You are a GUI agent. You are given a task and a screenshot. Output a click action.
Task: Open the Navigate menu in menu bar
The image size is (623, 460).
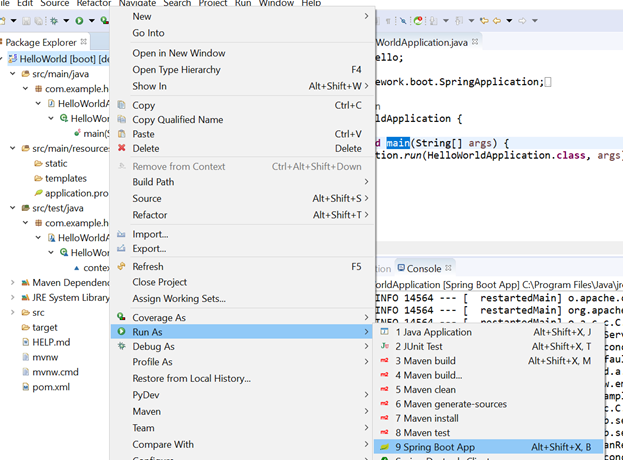[x=137, y=3]
